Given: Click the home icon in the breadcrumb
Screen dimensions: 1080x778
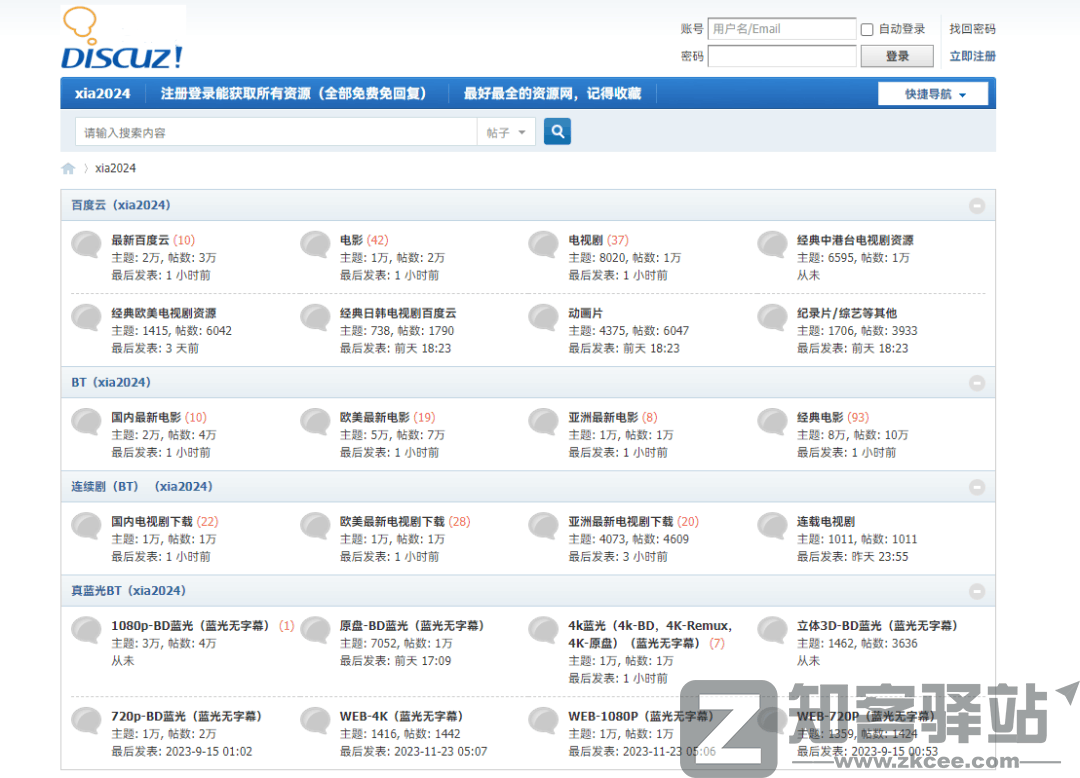Looking at the screenshot, I should 68,168.
